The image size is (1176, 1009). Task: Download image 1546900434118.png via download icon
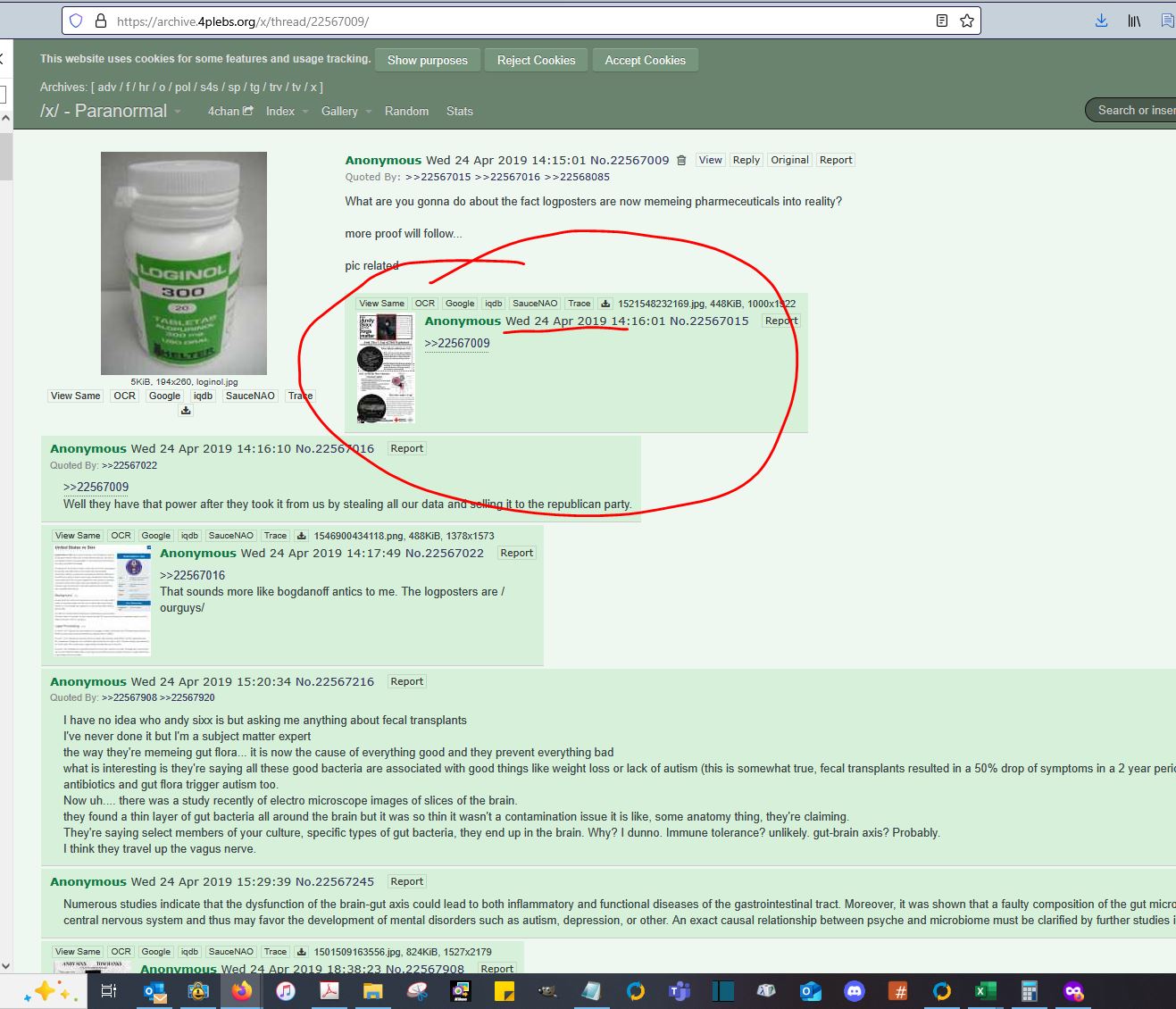301,536
